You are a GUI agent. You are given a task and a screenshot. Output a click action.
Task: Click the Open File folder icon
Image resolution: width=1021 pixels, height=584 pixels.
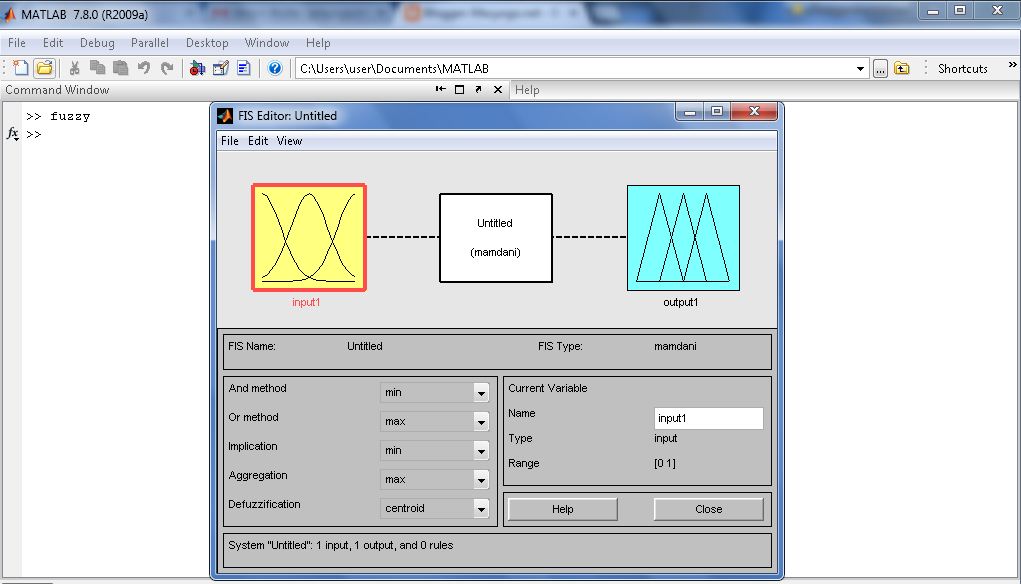tap(46, 68)
